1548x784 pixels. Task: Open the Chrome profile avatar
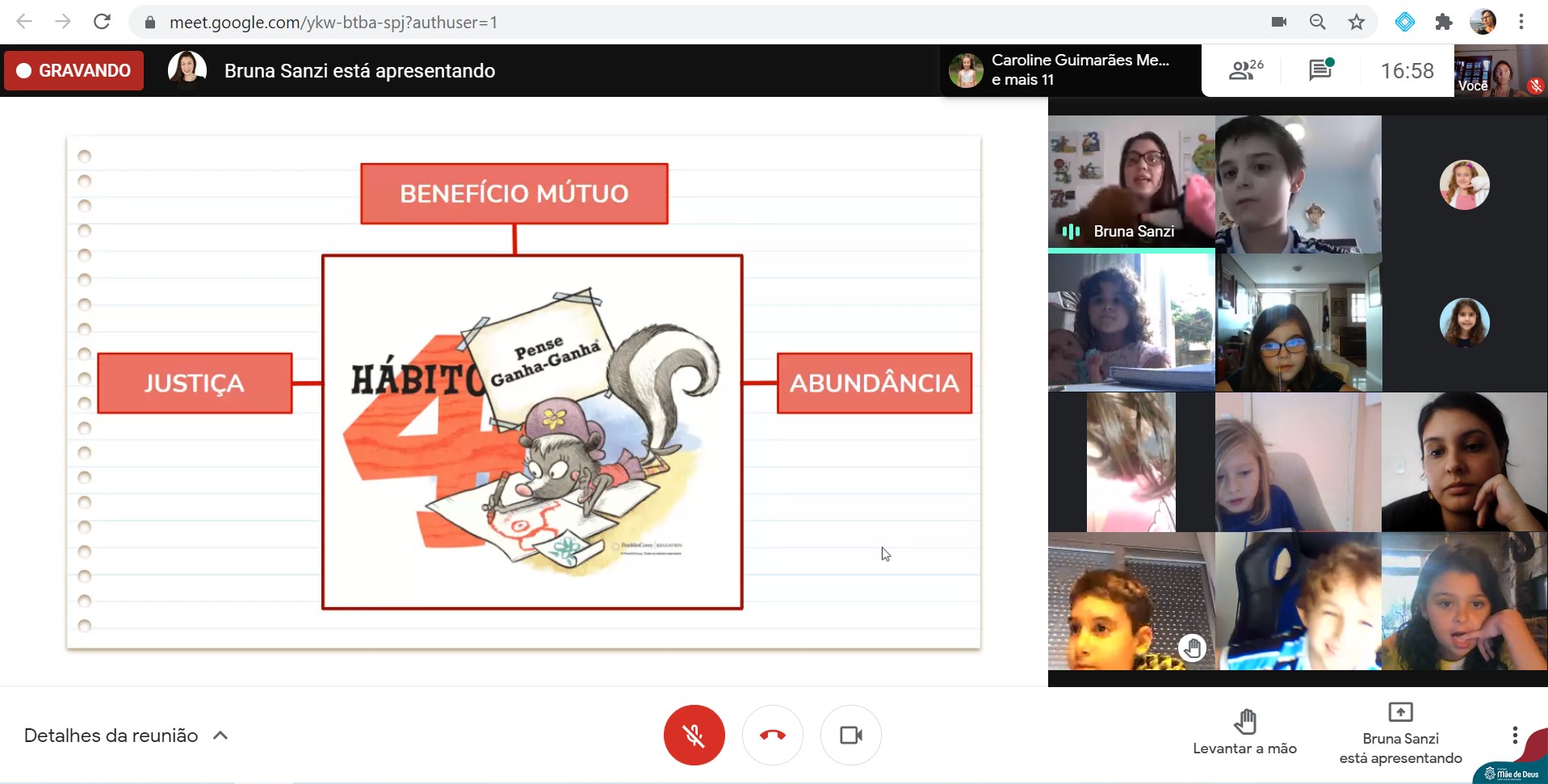click(x=1483, y=22)
